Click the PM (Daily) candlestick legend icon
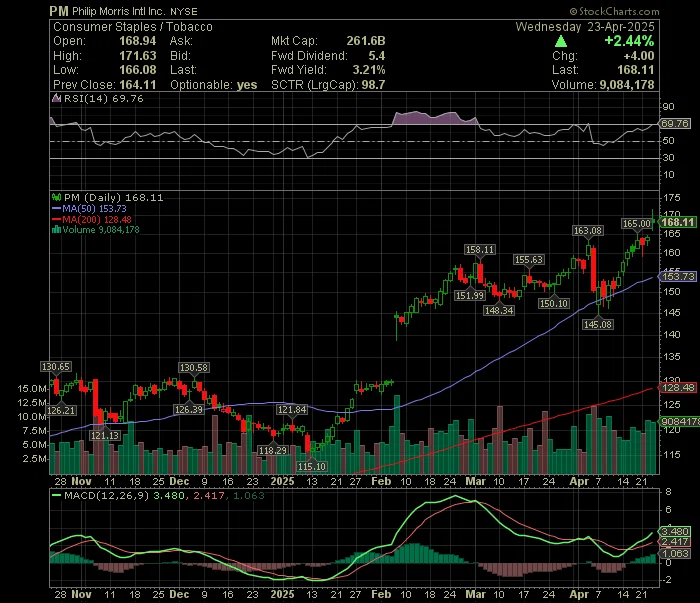This screenshot has width=700, height=603. click(x=57, y=197)
